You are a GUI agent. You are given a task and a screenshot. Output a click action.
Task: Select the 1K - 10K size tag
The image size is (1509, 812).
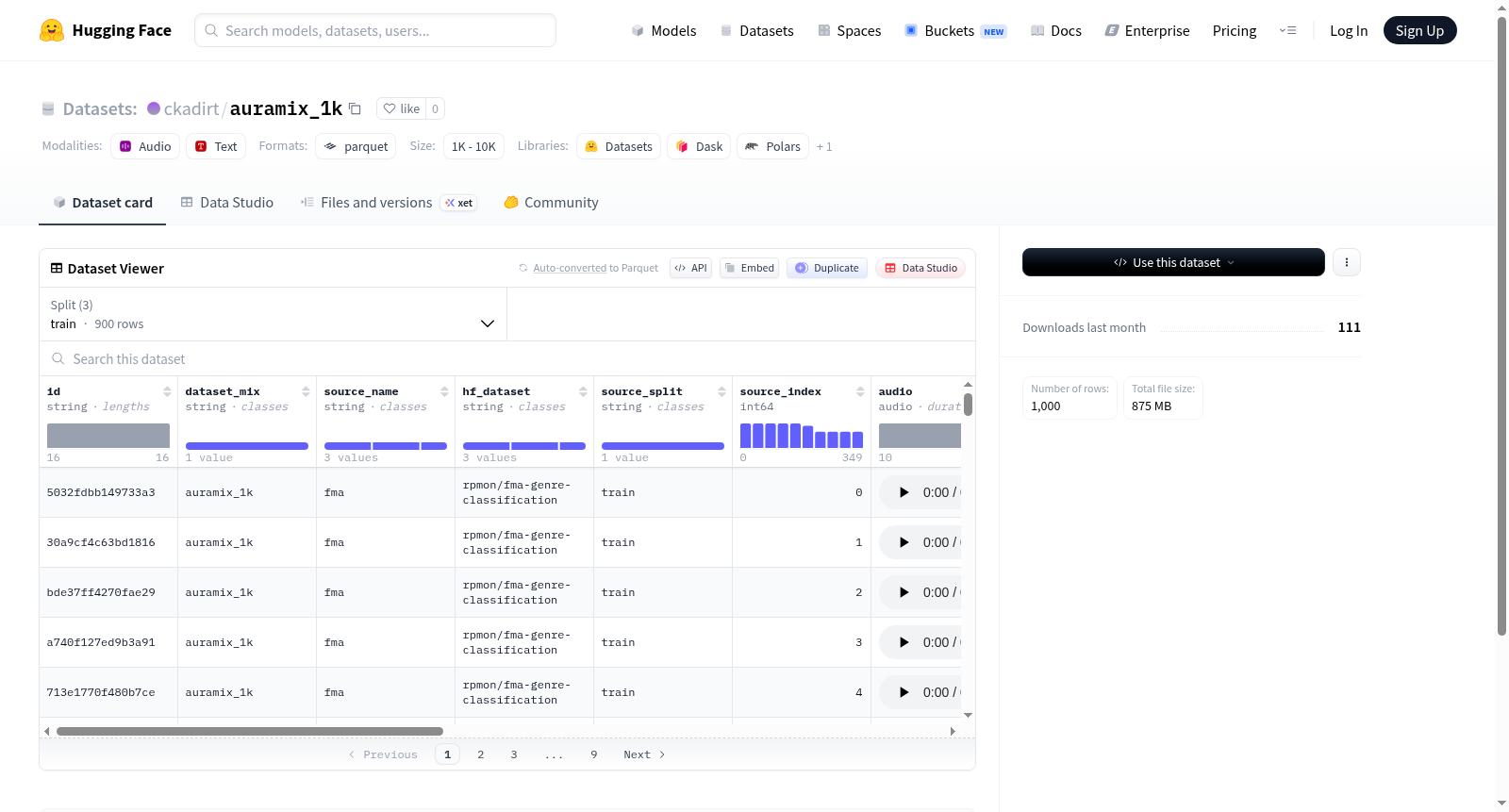click(473, 146)
